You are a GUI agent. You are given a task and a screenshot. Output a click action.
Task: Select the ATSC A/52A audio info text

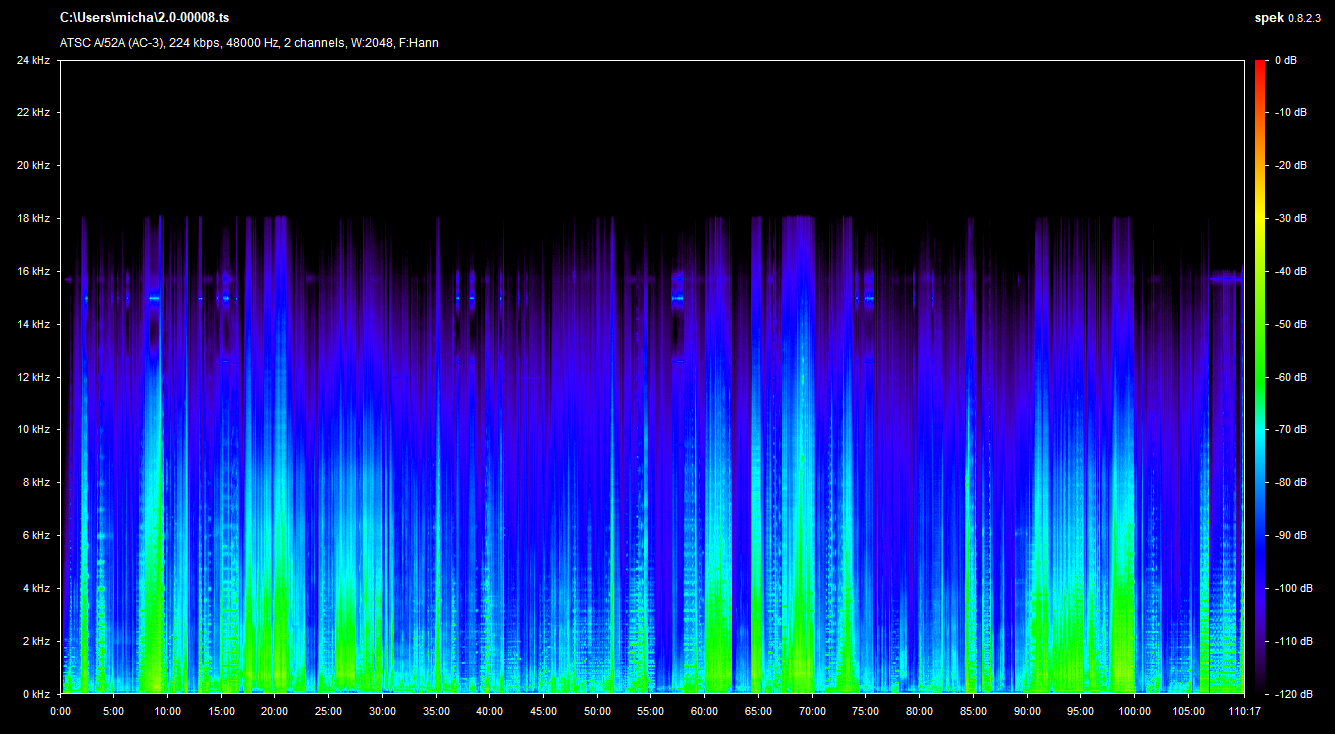(x=249, y=43)
